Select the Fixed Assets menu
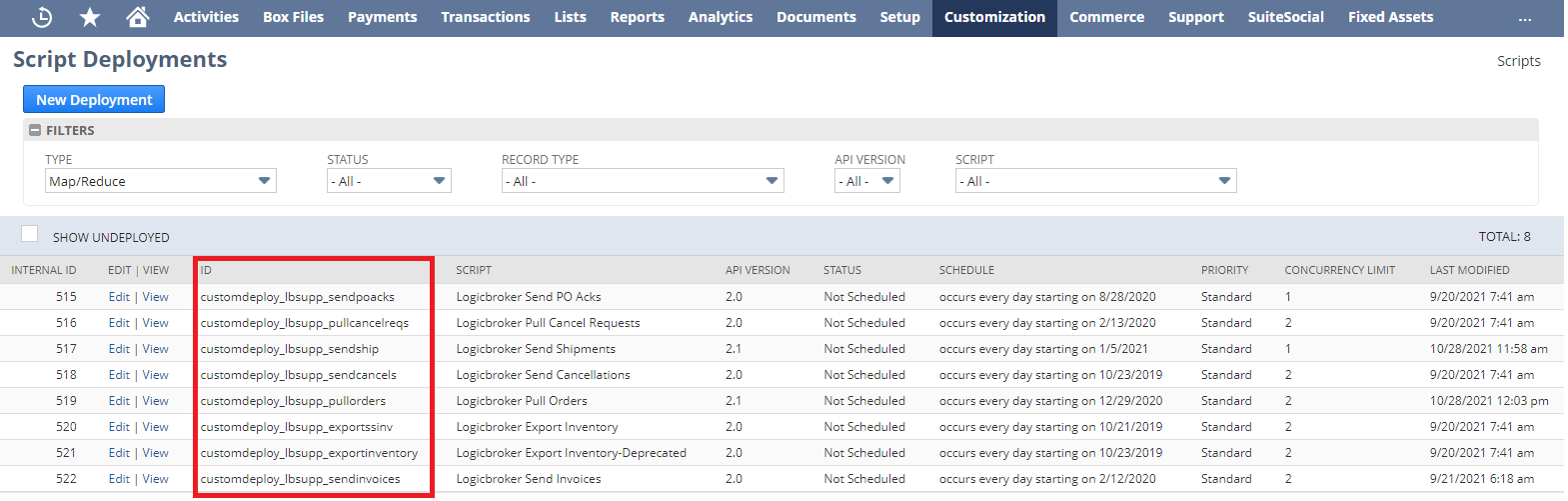The height and width of the screenshot is (501, 1568). coord(1390,17)
